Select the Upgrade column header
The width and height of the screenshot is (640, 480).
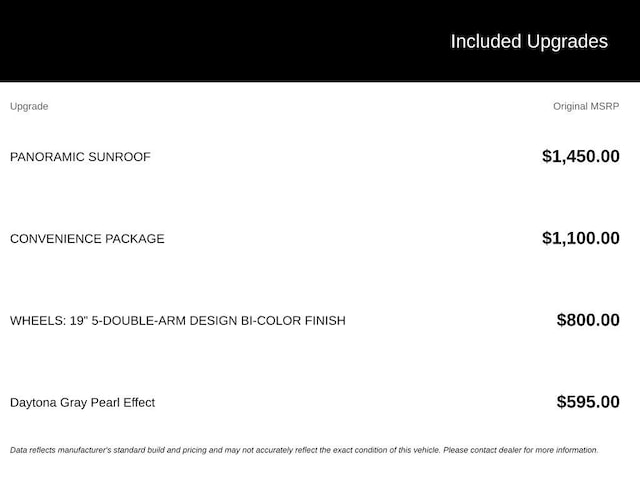tap(29, 107)
